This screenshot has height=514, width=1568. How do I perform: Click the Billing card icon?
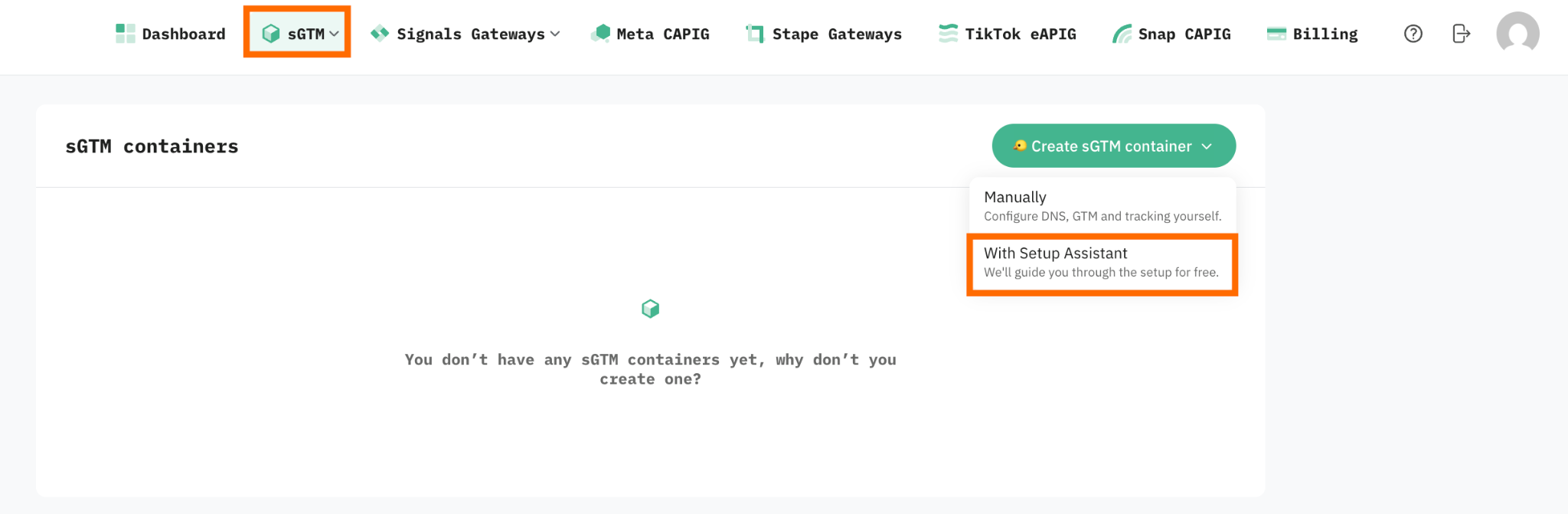tap(1276, 34)
